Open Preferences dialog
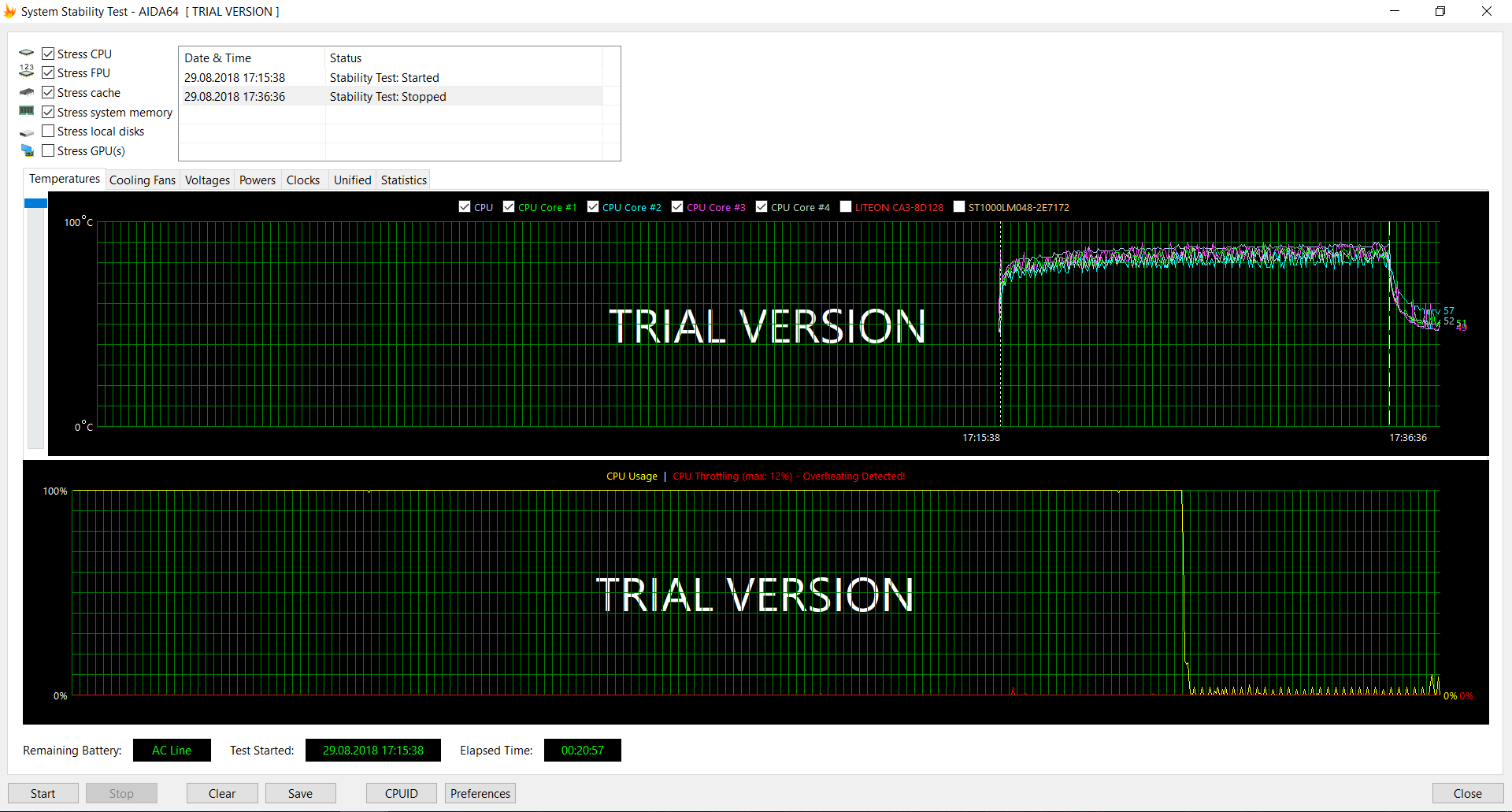Screen dimensions: 1512x812 pos(480,793)
